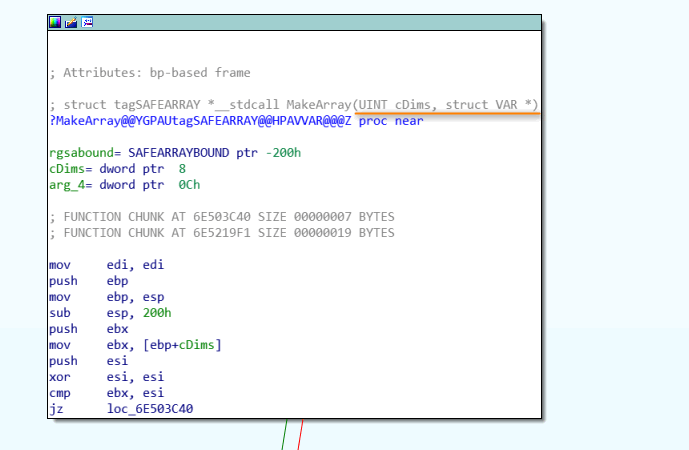Click the pencil edit icon in node header

click(x=72, y=21)
